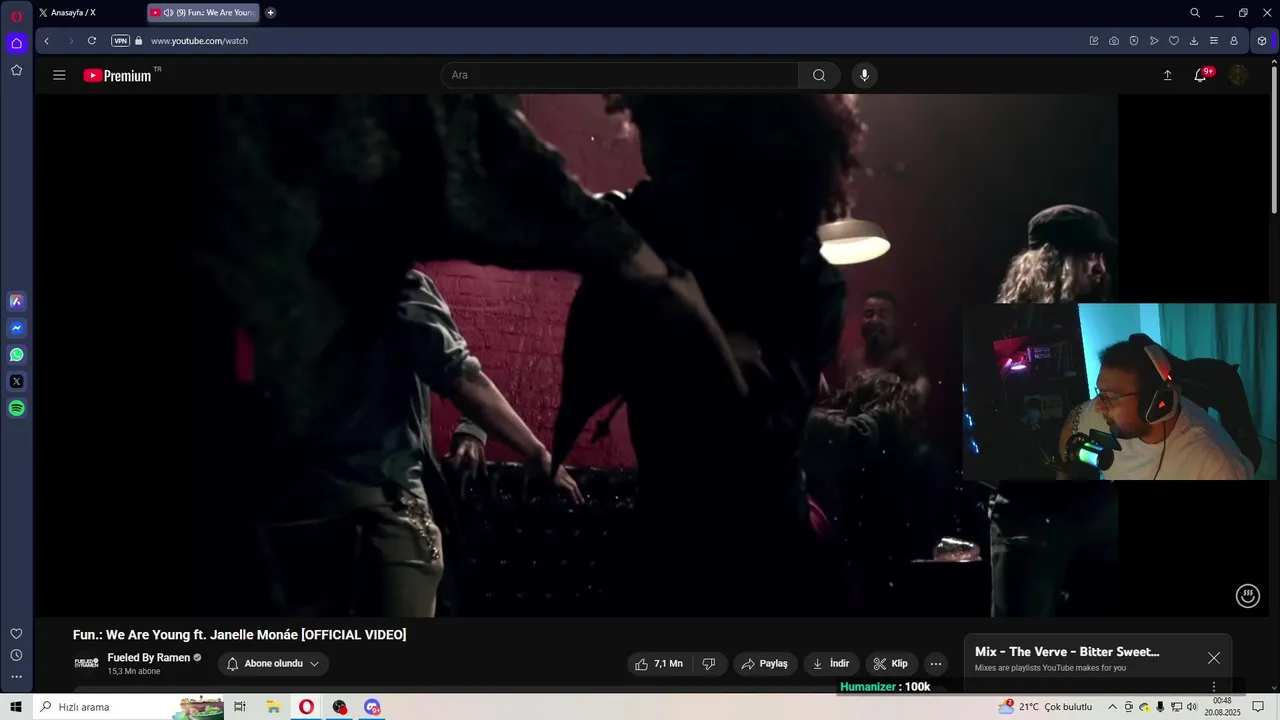This screenshot has width=1280, height=720.
Task: Open YouTube notifications bell
Action: [1200, 75]
